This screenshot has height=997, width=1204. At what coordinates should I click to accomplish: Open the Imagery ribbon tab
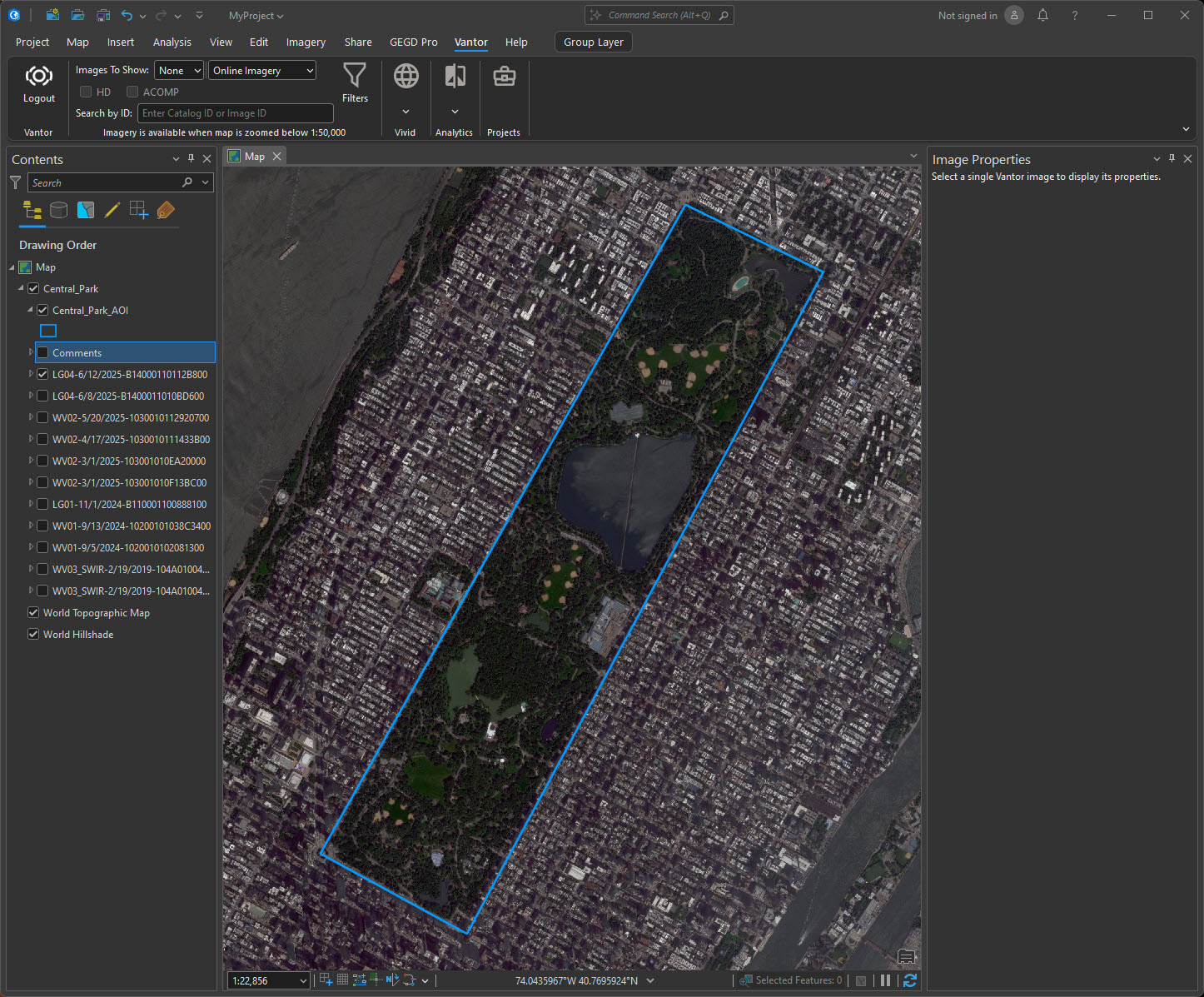click(306, 42)
